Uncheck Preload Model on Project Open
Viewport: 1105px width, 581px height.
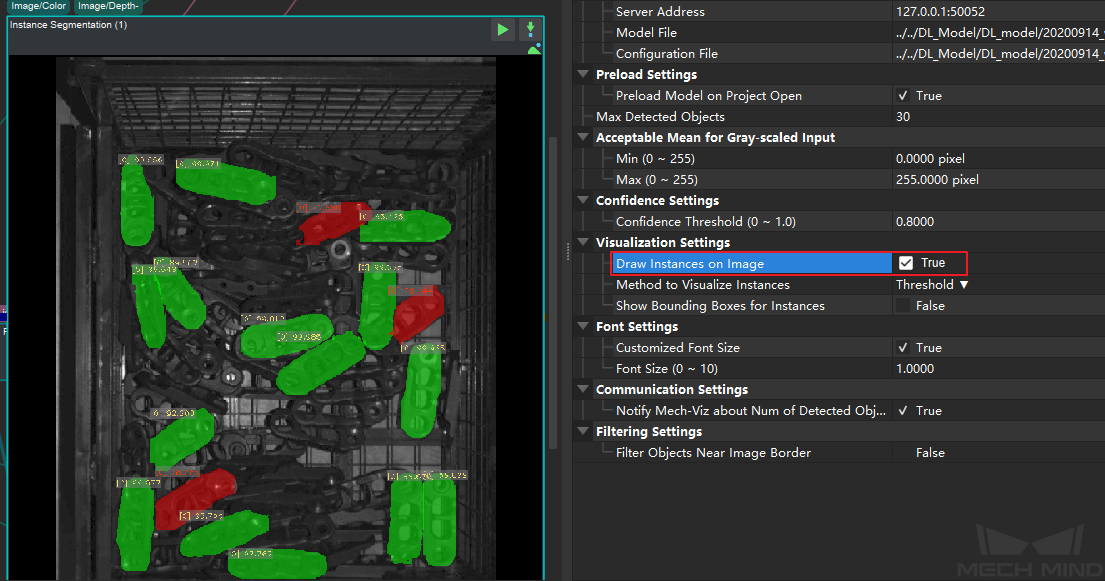click(904, 96)
